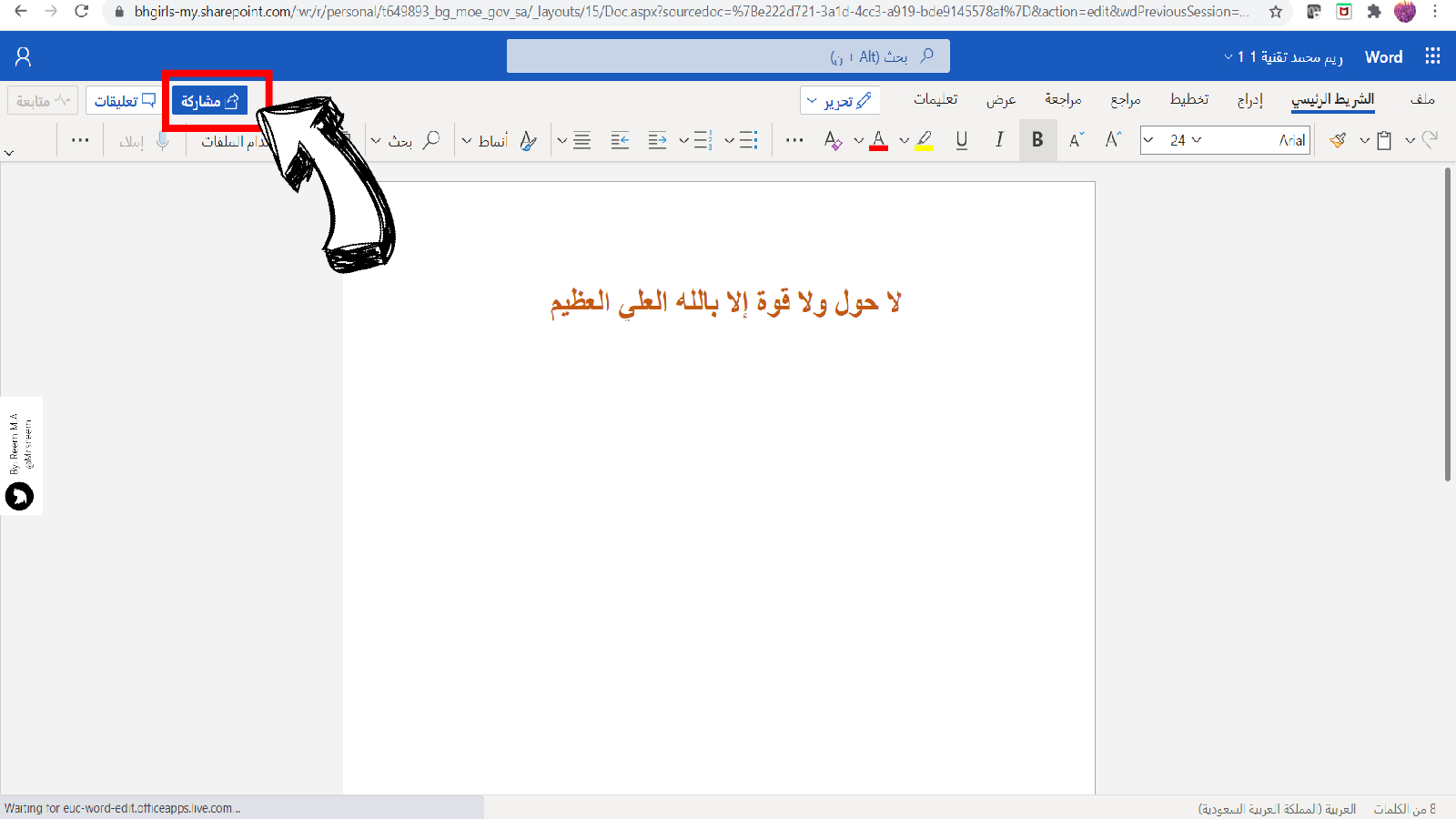Bookmark the page with the star icon

[x=1276, y=12]
